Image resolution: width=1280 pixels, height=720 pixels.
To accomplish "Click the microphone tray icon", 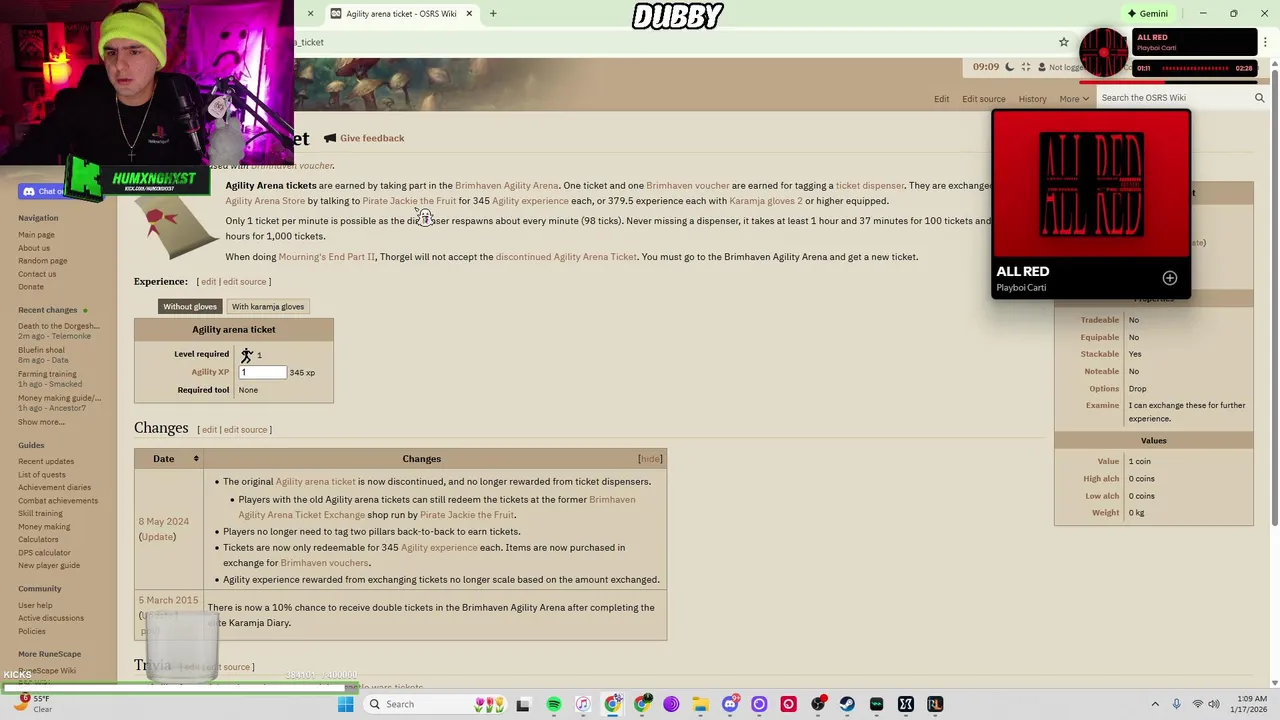I will [1176, 705].
